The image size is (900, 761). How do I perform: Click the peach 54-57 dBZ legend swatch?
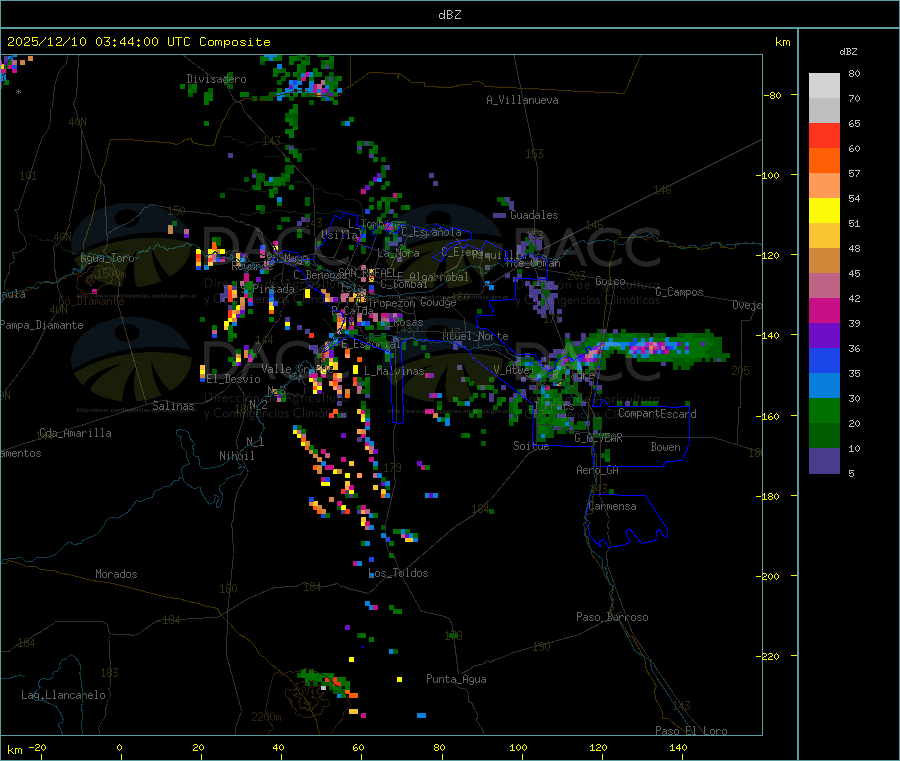pos(824,186)
